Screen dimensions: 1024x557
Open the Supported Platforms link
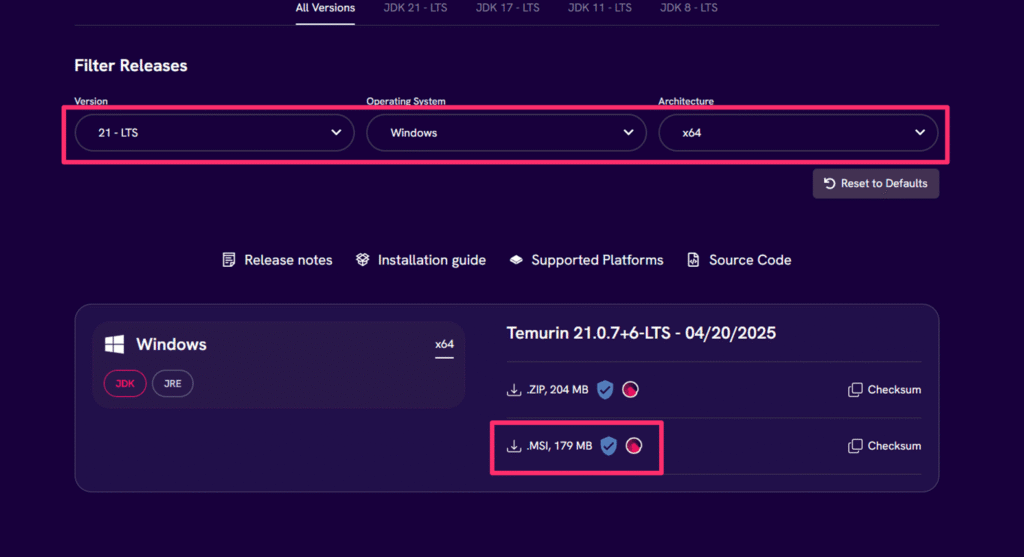tap(586, 260)
